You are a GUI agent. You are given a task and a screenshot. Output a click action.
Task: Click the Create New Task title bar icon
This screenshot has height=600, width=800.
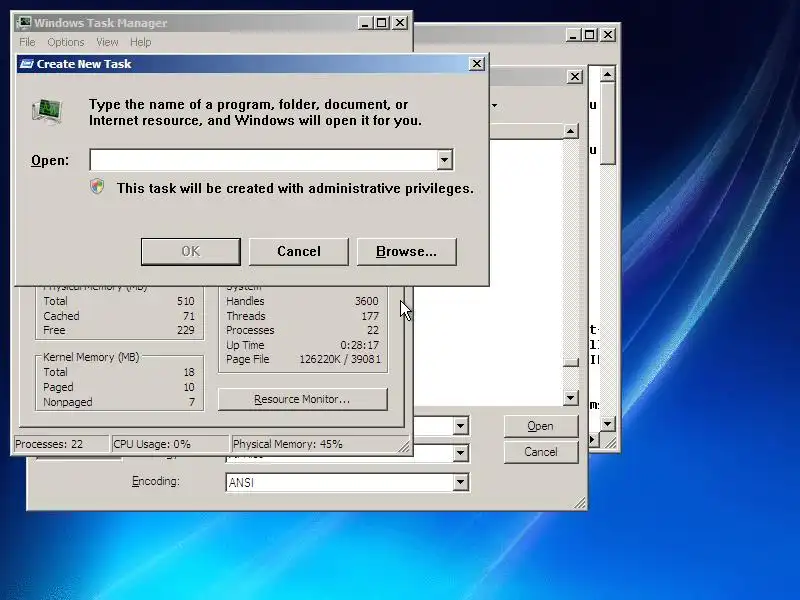(x=26, y=64)
